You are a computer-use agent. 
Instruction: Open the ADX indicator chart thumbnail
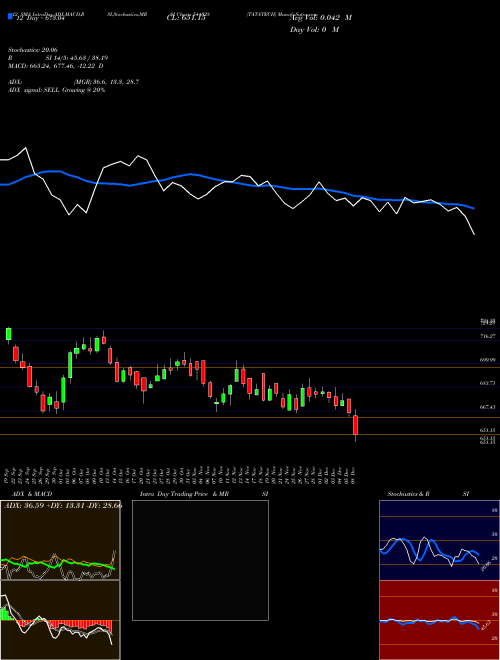click(x=60, y=540)
